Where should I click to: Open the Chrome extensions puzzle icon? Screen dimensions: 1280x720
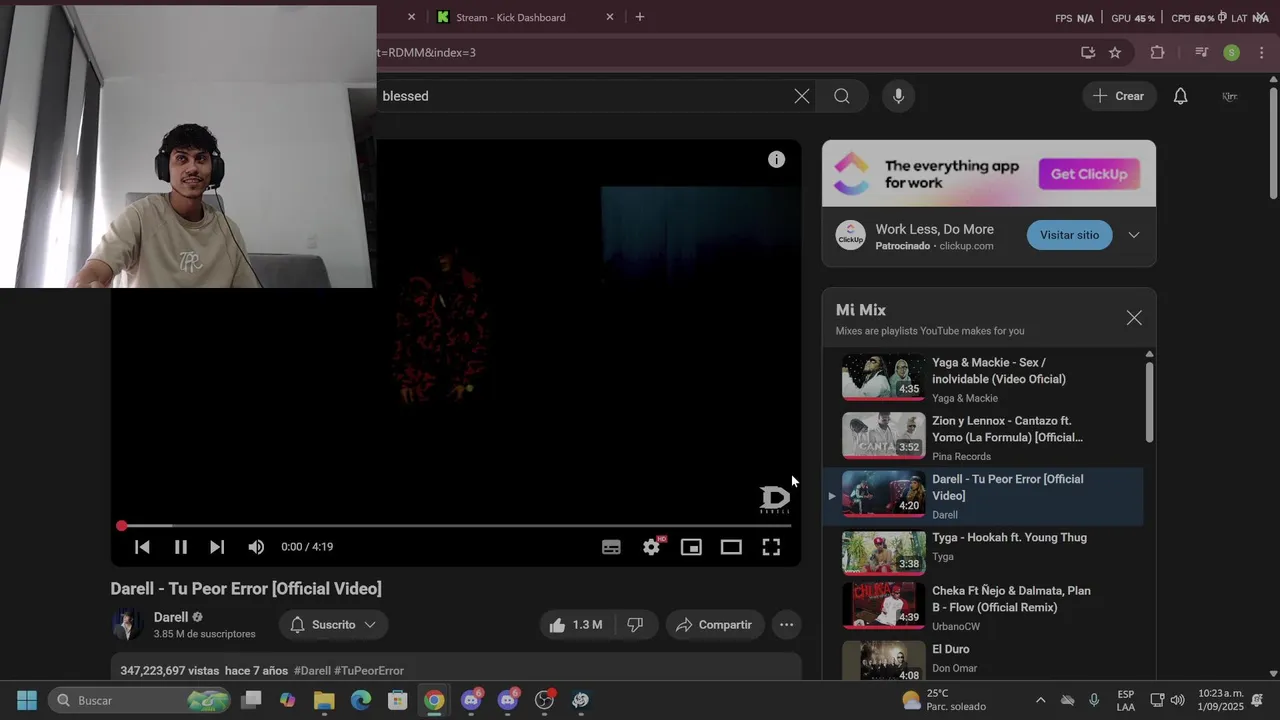(1158, 52)
